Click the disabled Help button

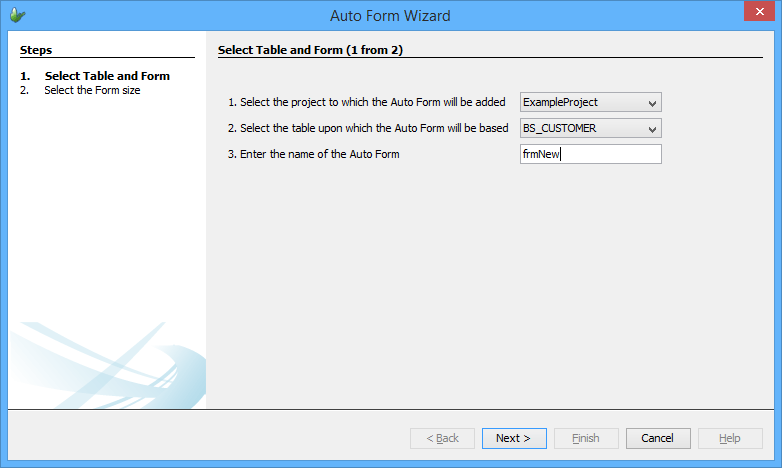point(729,438)
